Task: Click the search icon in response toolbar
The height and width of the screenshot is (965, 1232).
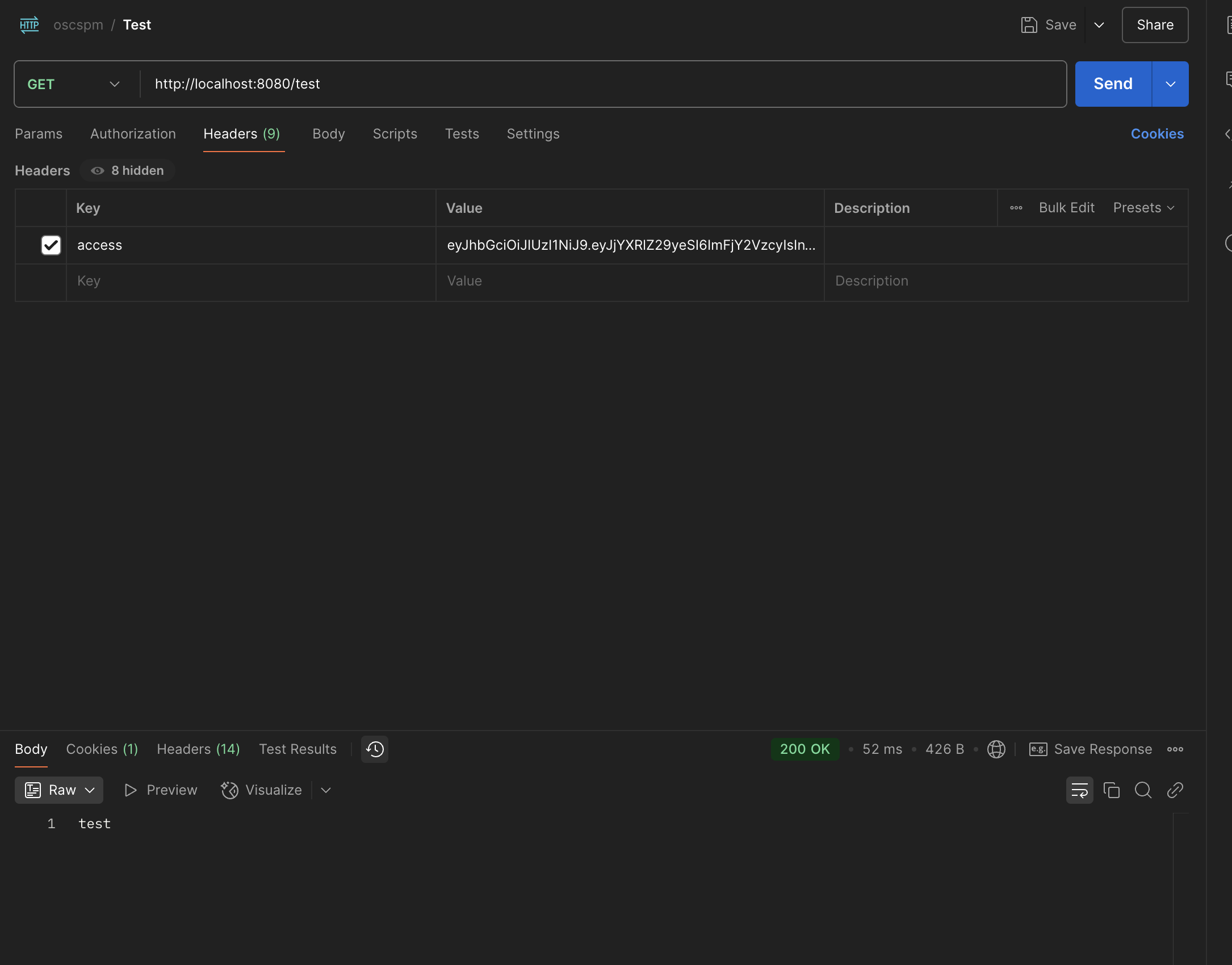Action: point(1143,790)
